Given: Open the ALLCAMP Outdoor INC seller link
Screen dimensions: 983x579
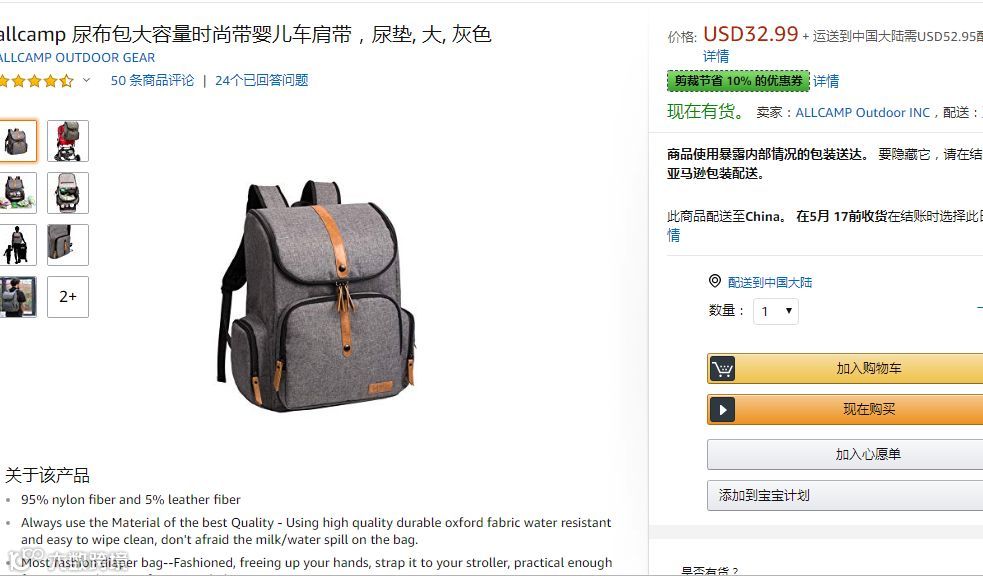Looking at the screenshot, I should pyautogui.click(x=863, y=113).
